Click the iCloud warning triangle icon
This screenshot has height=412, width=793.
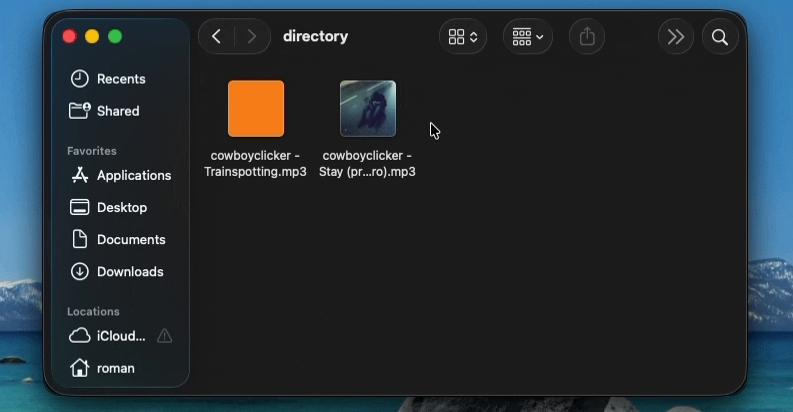(164, 336)
